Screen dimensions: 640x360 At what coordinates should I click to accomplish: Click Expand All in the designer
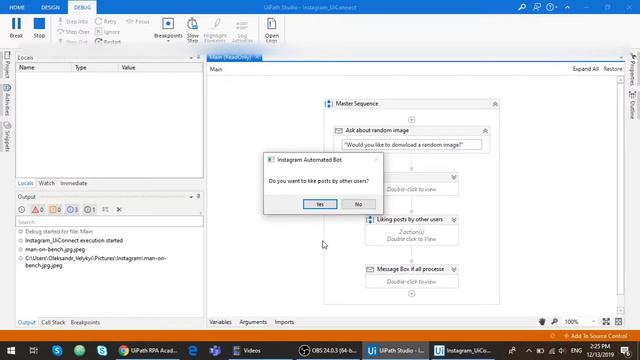click(585, 69)
